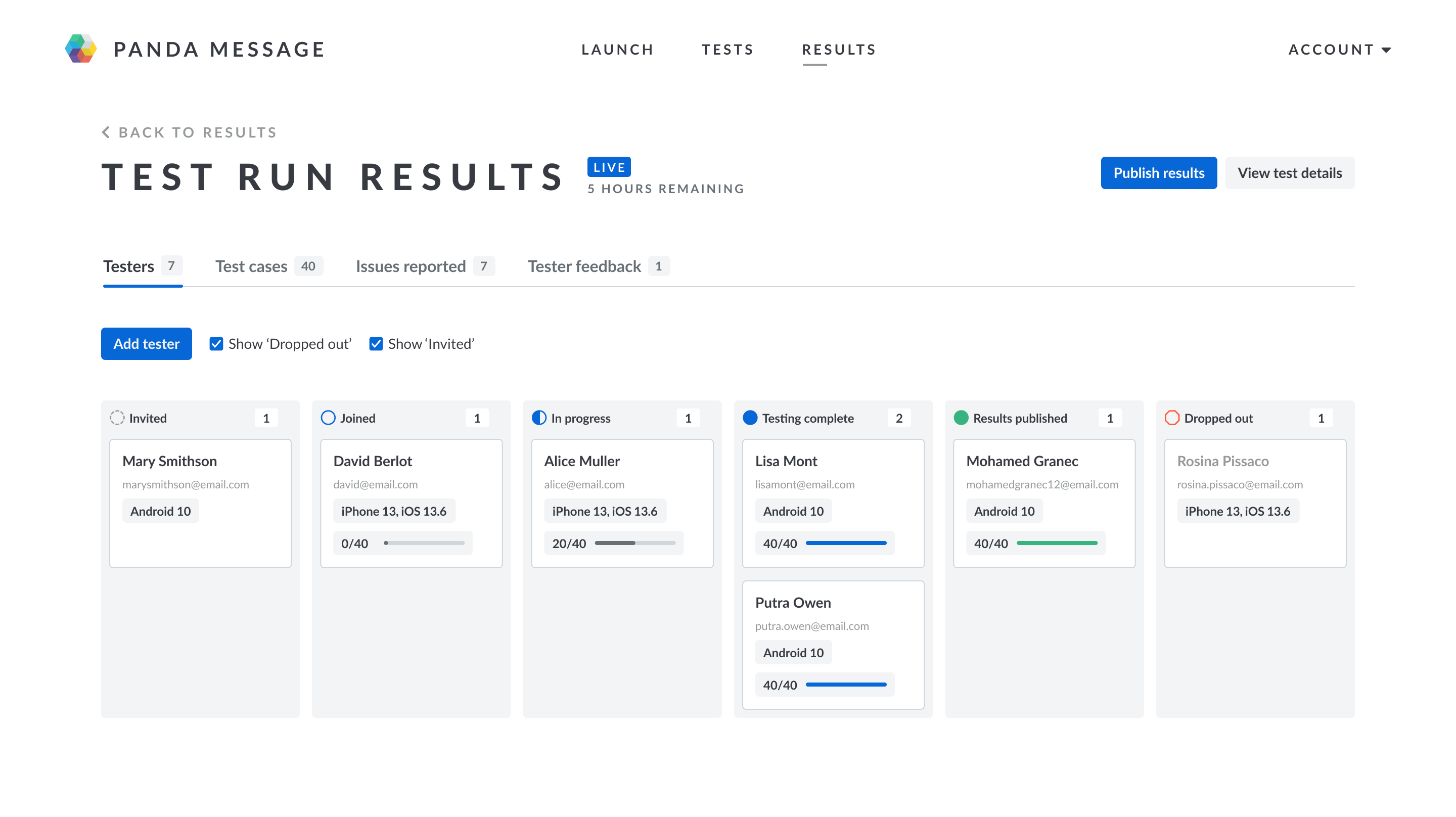Toggle the Show 'Dropped out' checkbox
1456x817 pixels.
click(216, 344)
